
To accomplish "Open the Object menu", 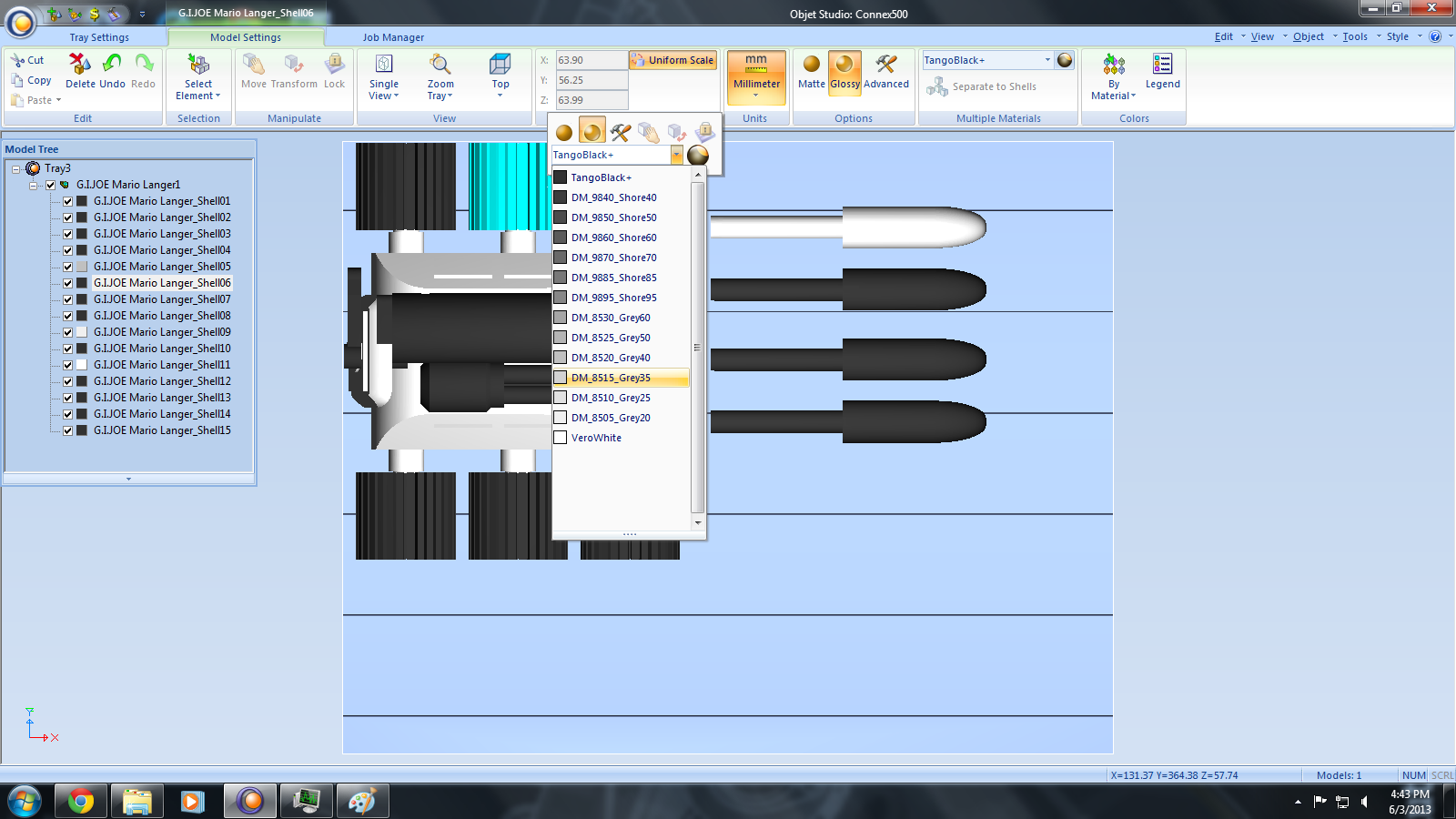I will pos(1309,36).
